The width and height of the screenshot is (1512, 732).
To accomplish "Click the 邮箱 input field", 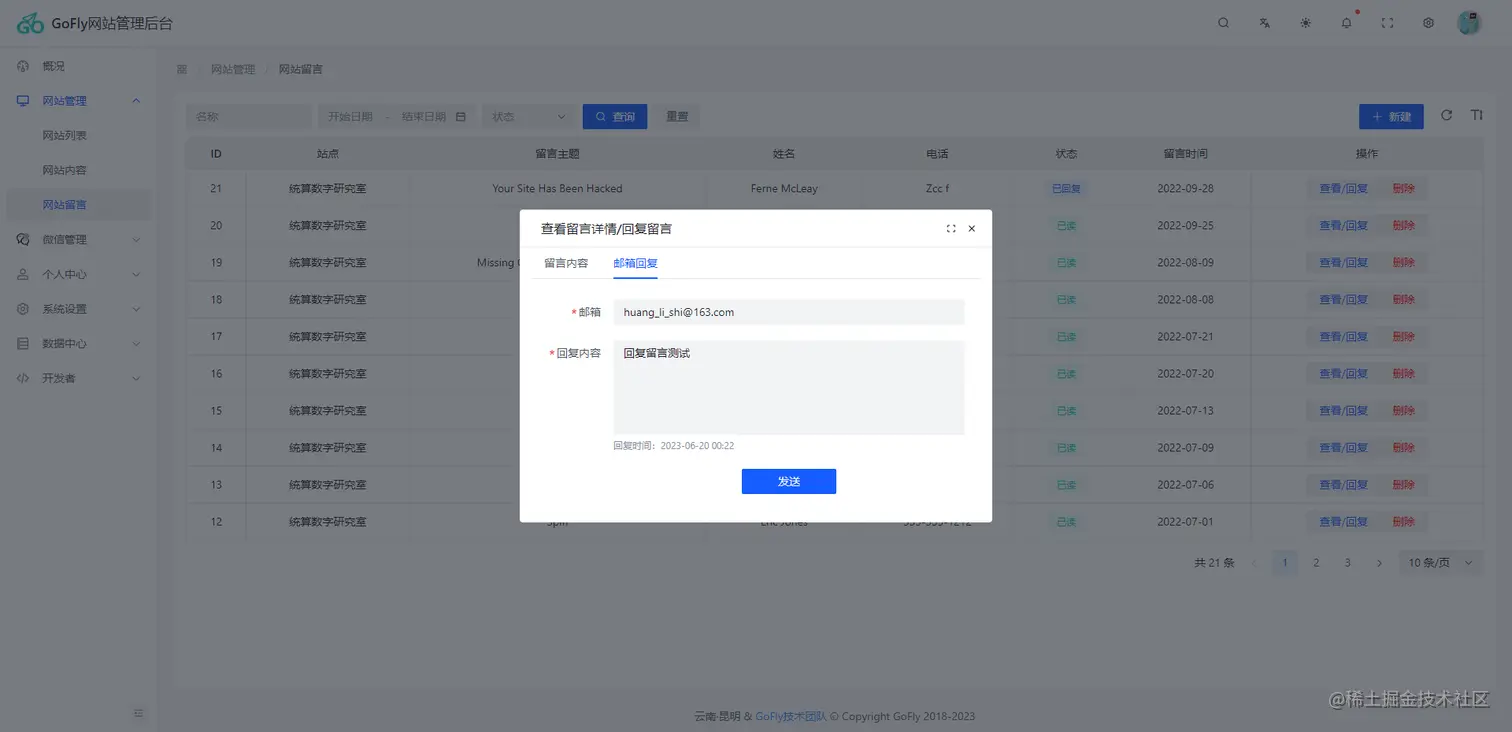I will click(789, 312).
